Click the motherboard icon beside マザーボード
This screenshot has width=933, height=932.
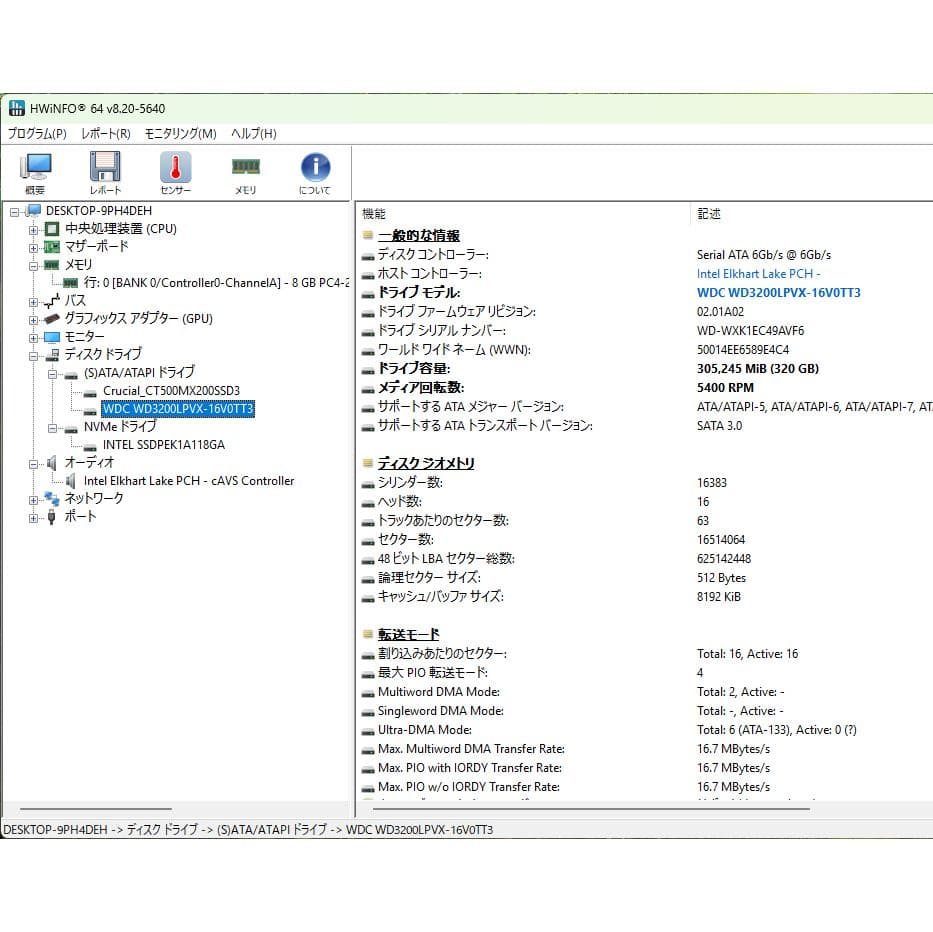(x=51, y=247)
